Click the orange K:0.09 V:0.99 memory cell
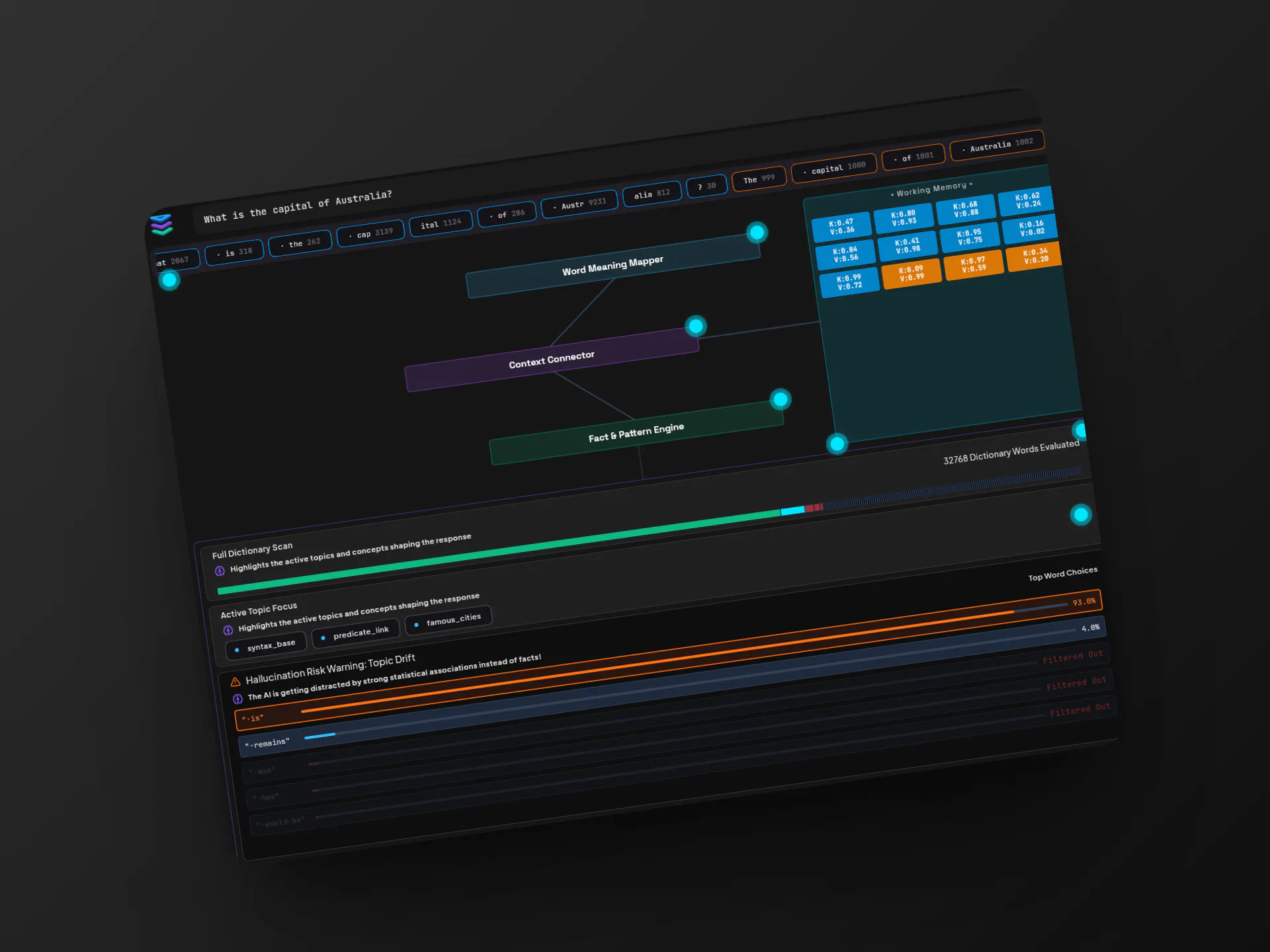The image size is (1270, 952). (911, 273)
